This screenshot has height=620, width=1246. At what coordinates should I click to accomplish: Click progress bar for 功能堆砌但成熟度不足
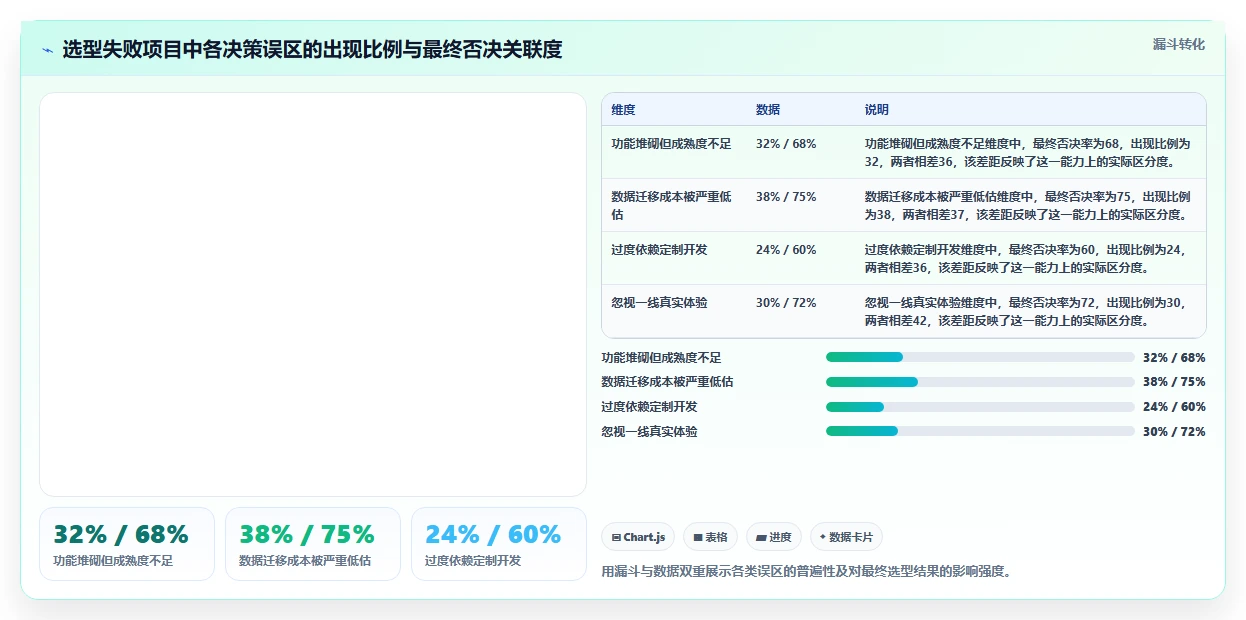980,357
